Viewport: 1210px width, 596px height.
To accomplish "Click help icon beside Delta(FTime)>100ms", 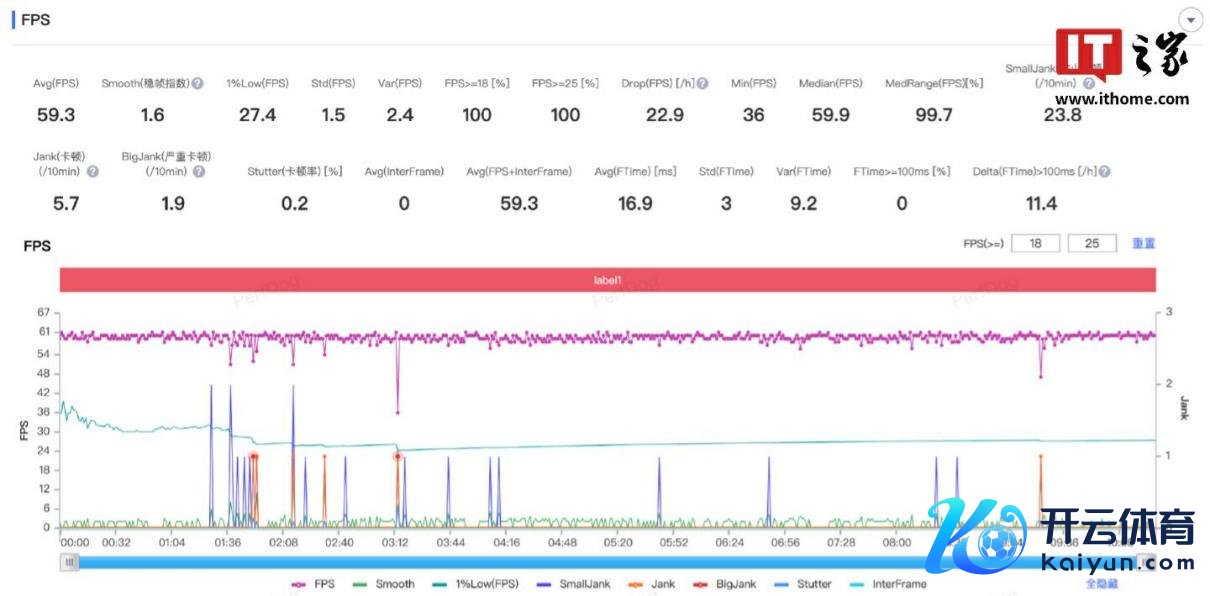I will [x=1104, y=172].
